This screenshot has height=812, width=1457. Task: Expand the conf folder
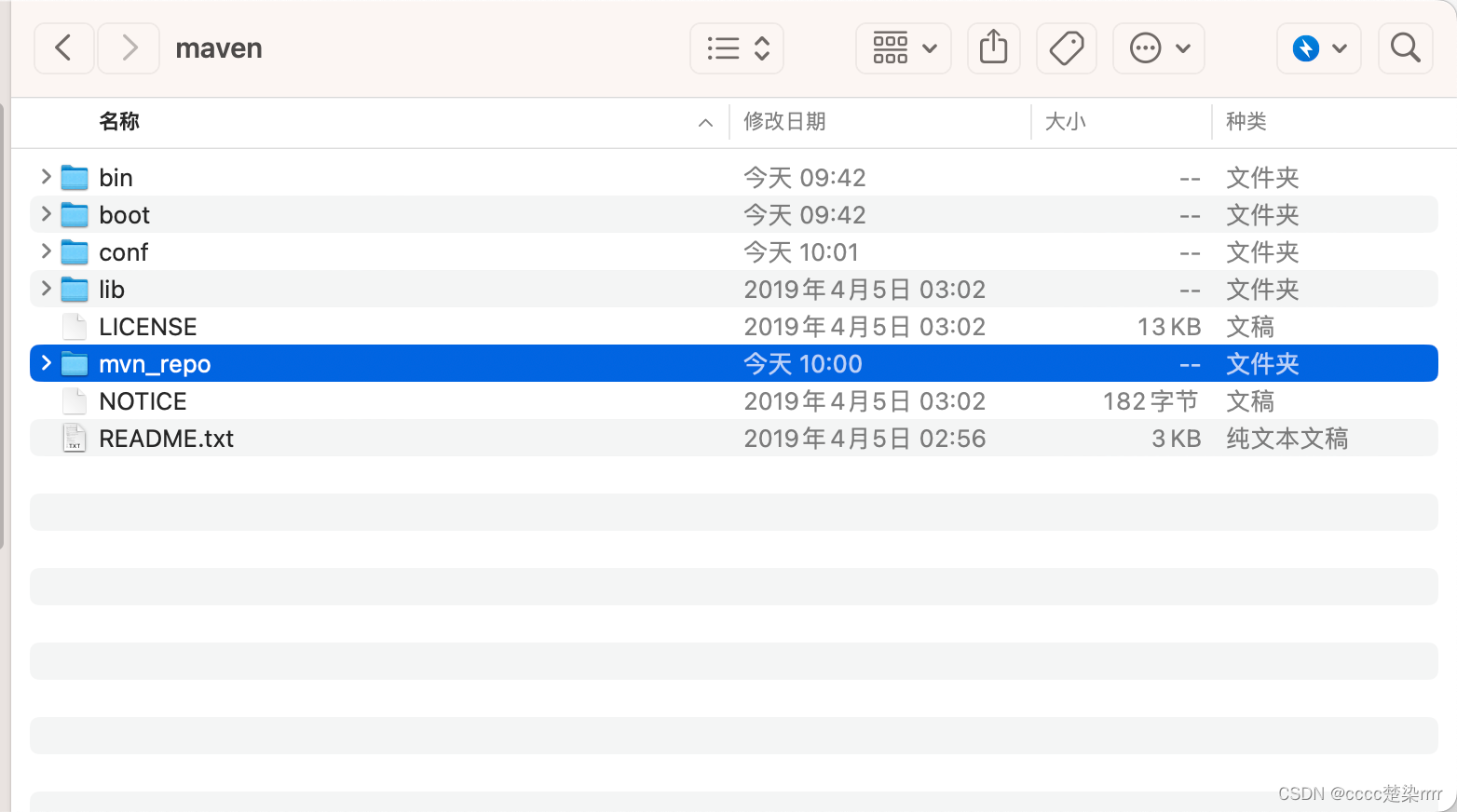click(x=46, y=250)
